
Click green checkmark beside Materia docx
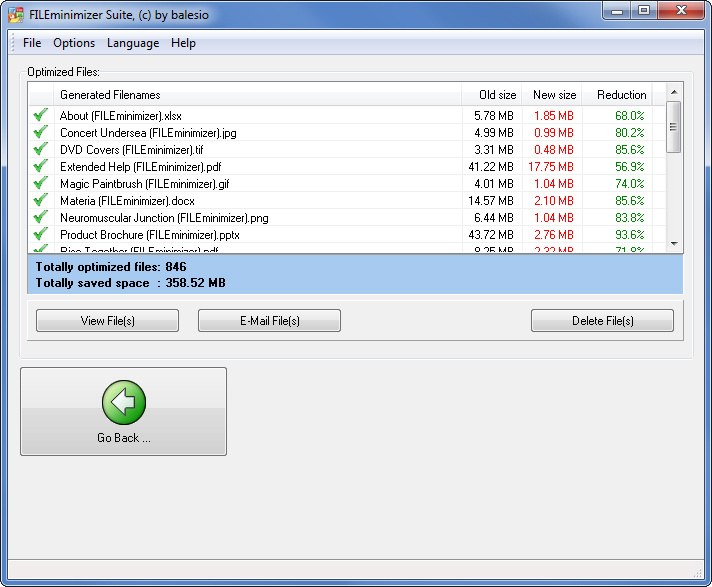point(41,200)
